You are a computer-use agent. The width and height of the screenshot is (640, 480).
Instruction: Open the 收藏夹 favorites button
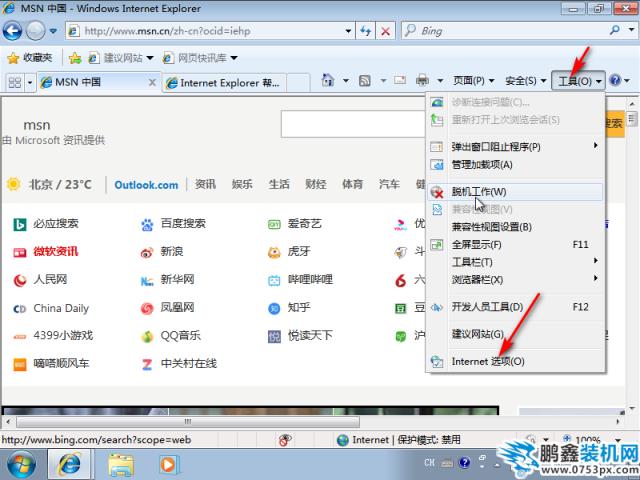tap(30, 58)
